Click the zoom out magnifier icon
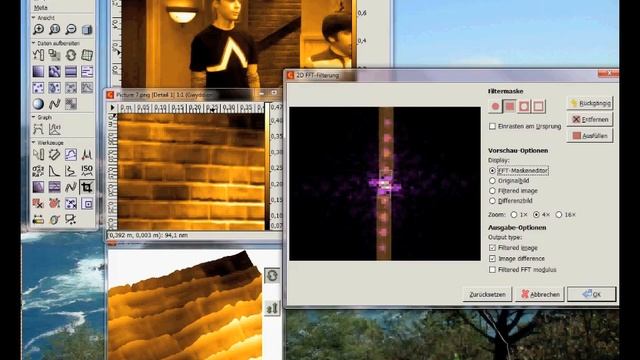640x360 pixels. (x=71, y=29)
